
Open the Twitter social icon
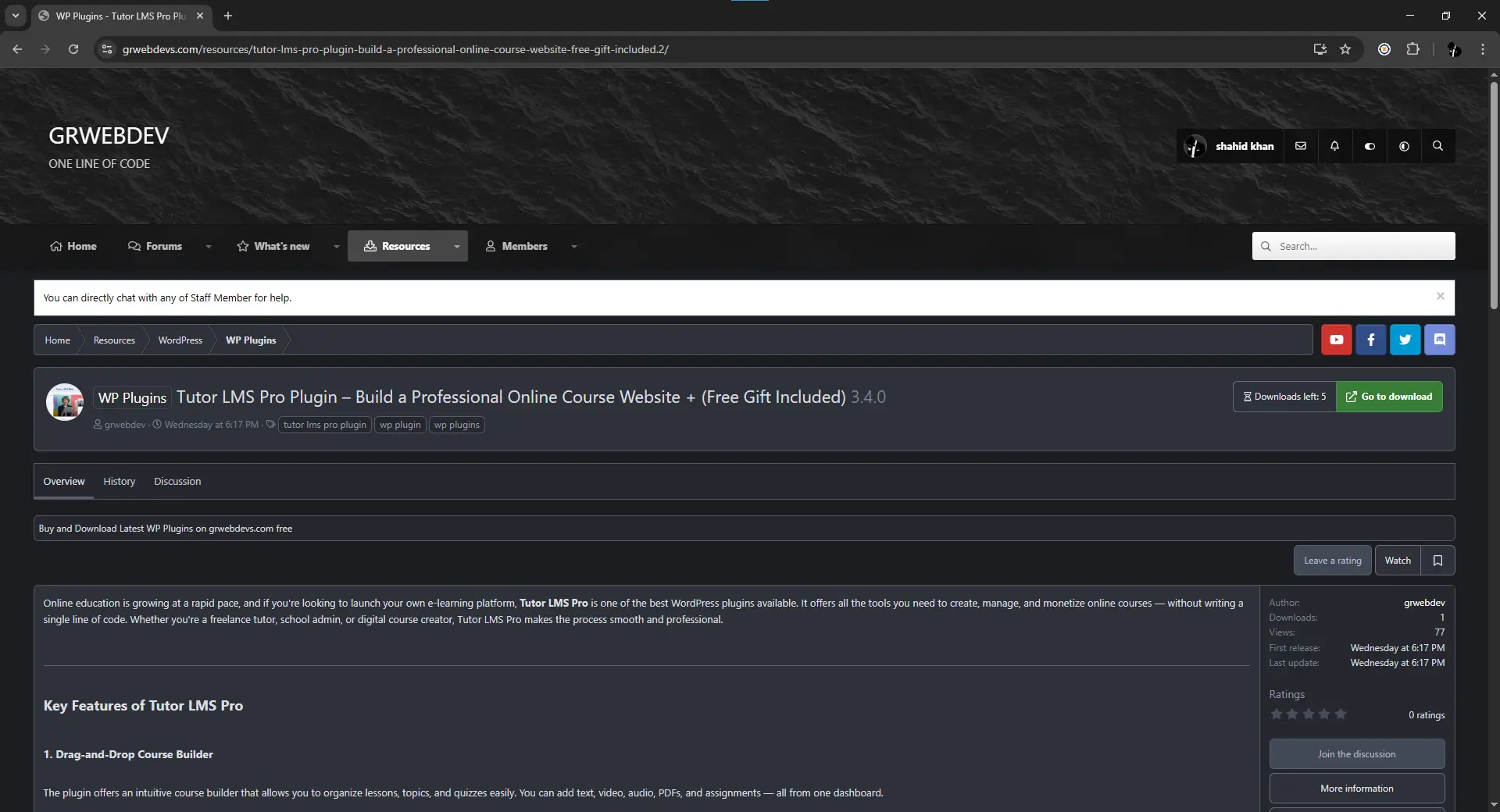pyautogui.click(x=1405, y=340)
